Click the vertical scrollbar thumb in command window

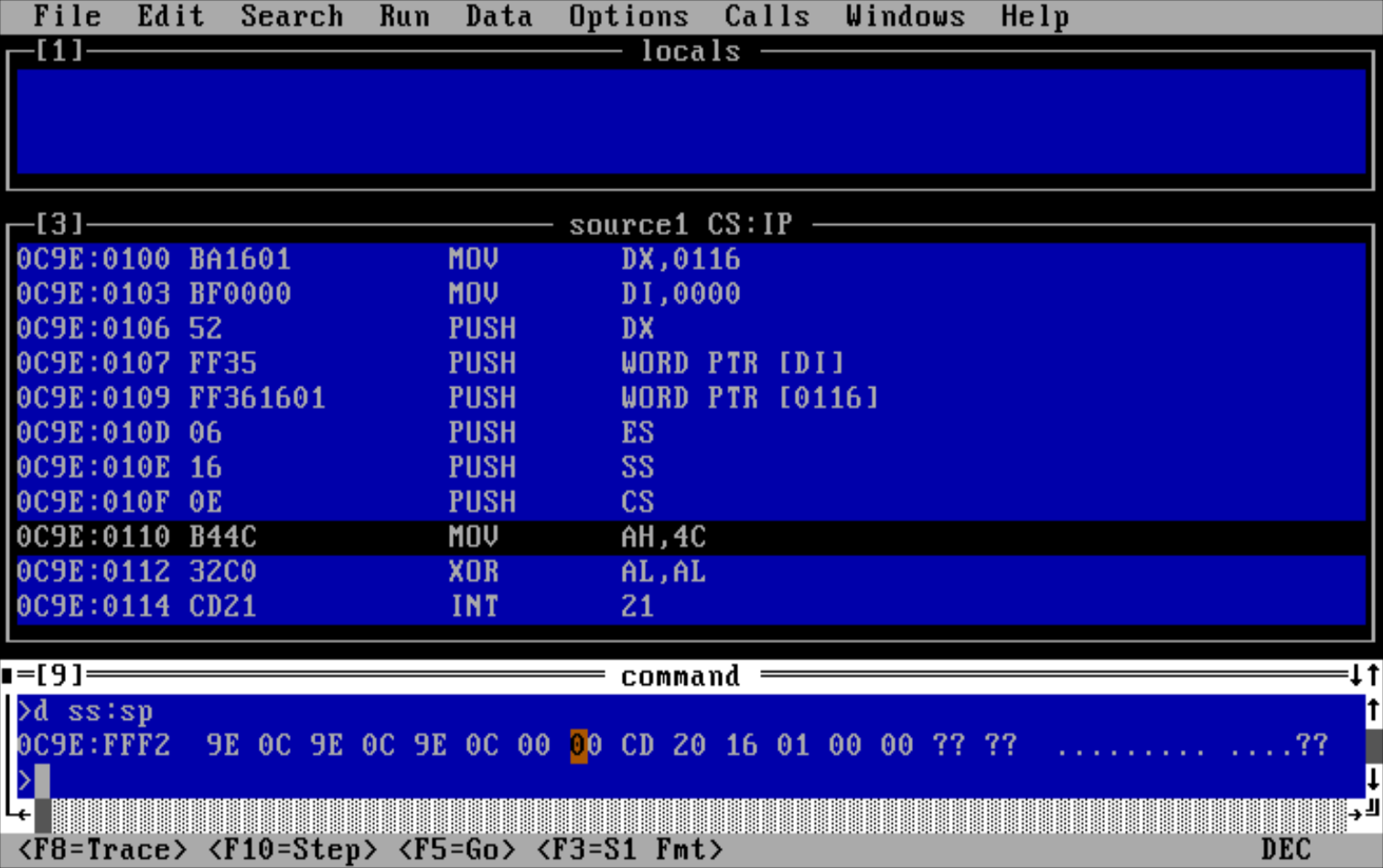(x=1373, y=746)
